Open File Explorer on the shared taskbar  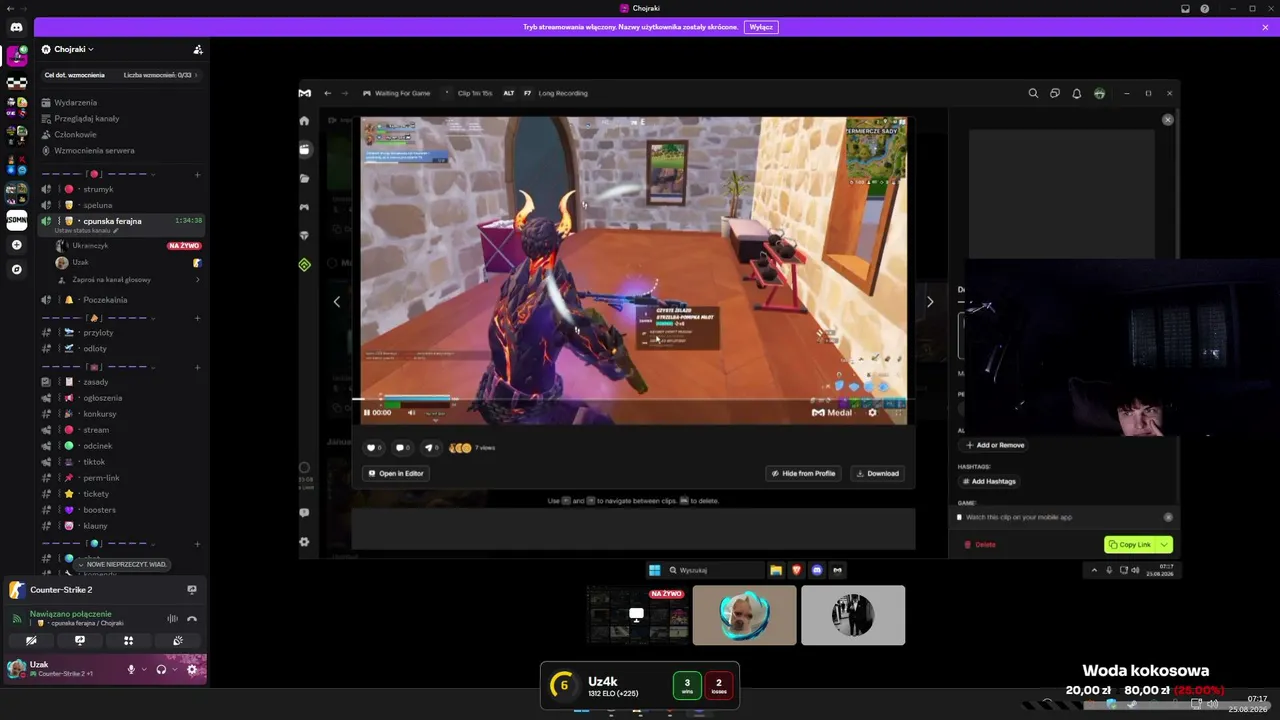[x=775, y=570]
